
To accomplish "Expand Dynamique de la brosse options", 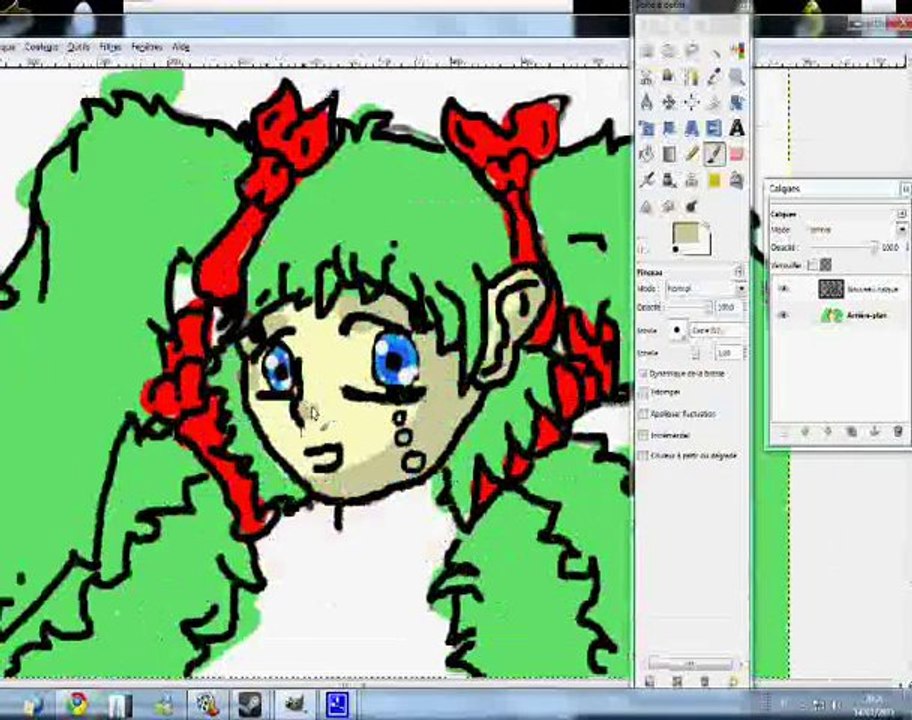I will coord(643,373).
